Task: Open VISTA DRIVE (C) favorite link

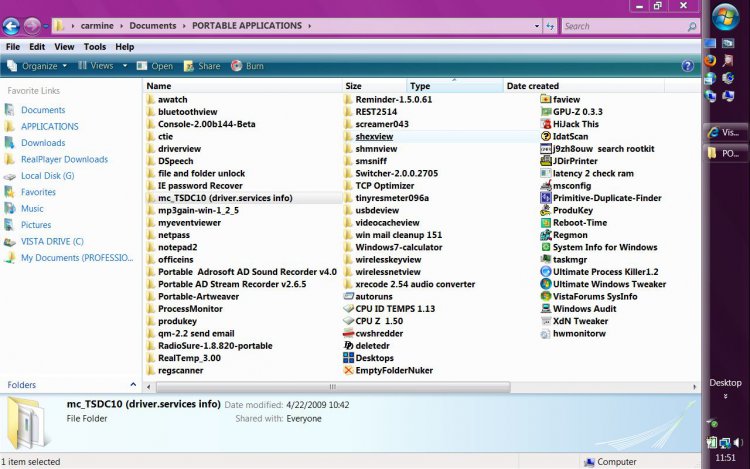Action: pos(52,241)
